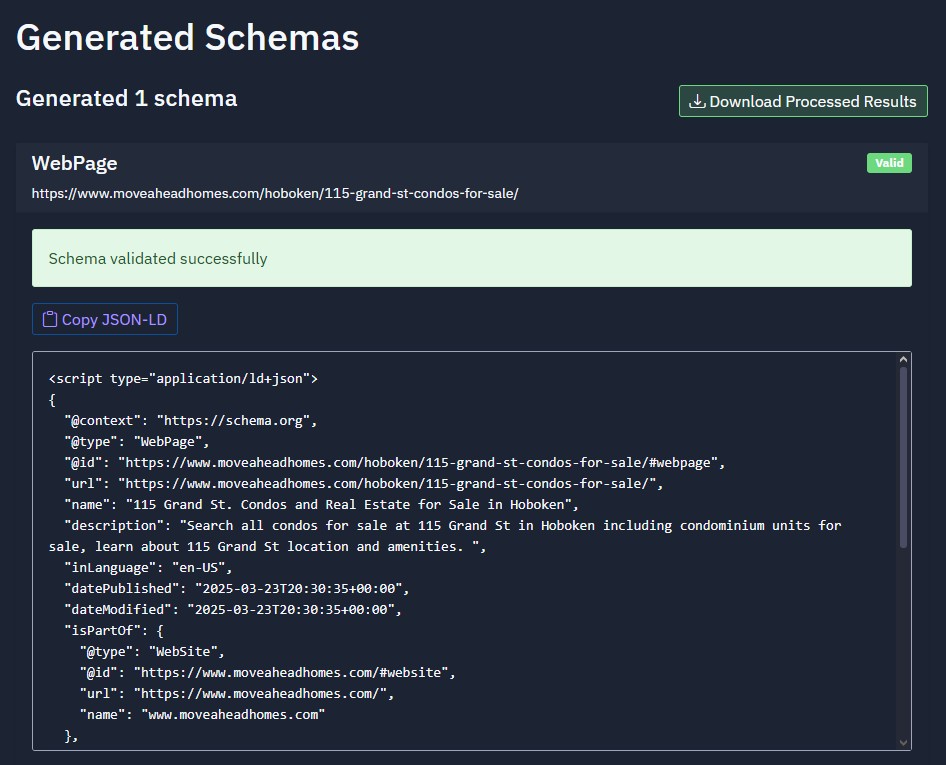Click the 'WebPage' schema heading
Image resolution: width=946 pixels, height=765 pixels.
click(74, 163)
